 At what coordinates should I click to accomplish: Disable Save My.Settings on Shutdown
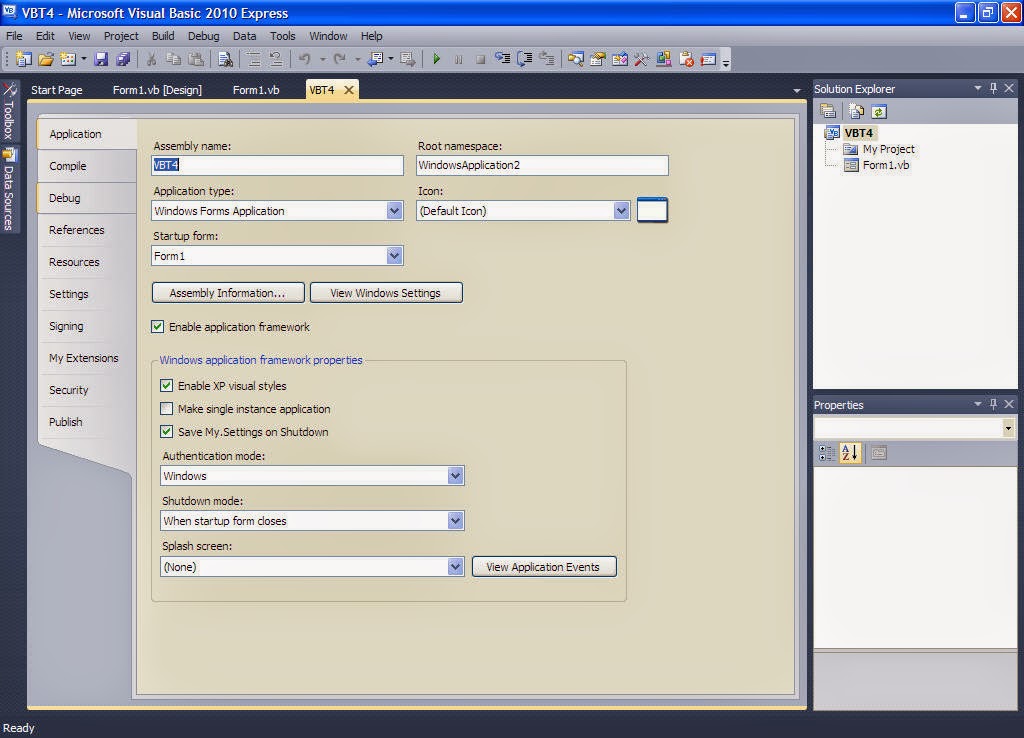tap(166, 431)
